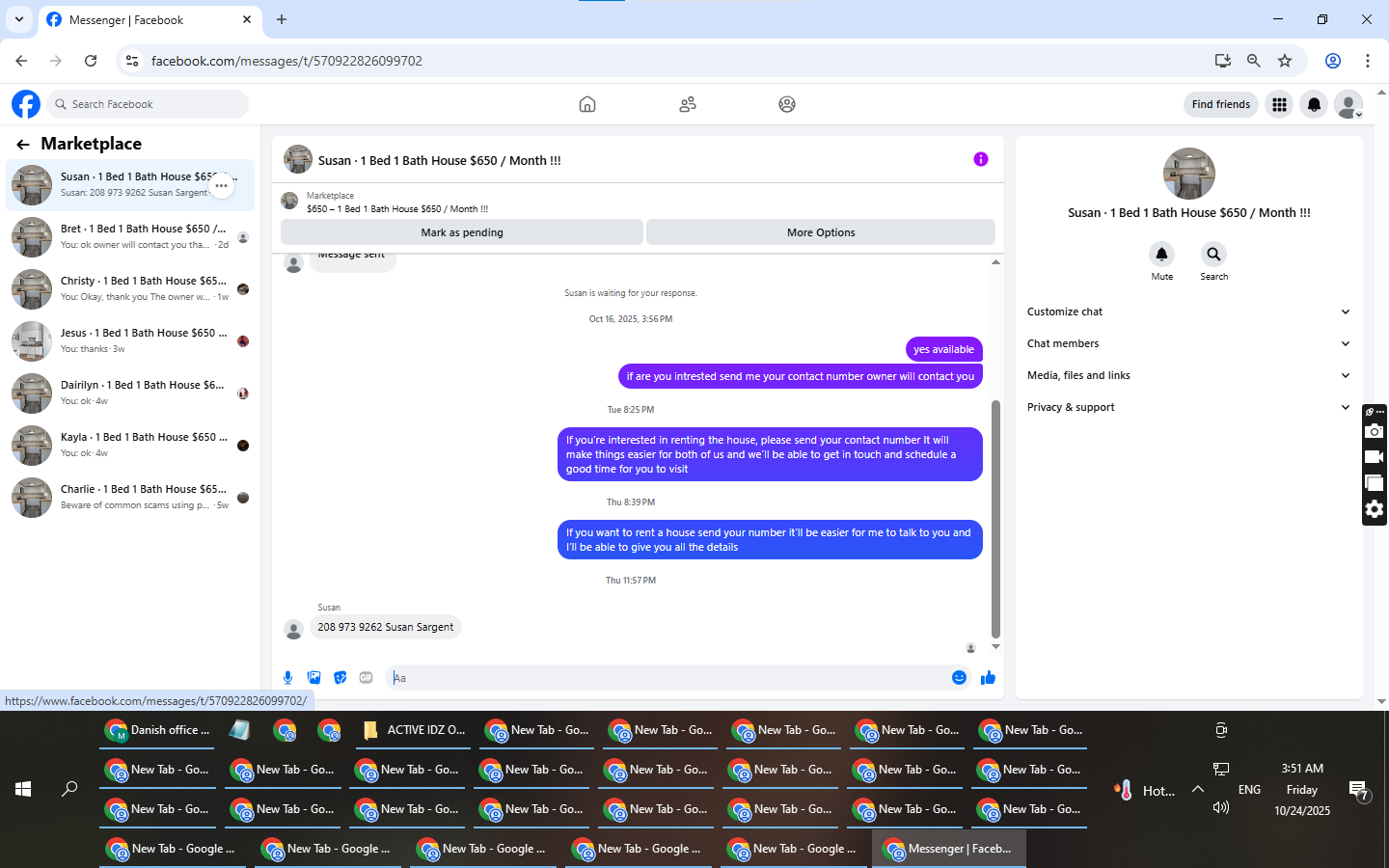Take a screenshot with floating camera icon

pos(1375,431)
